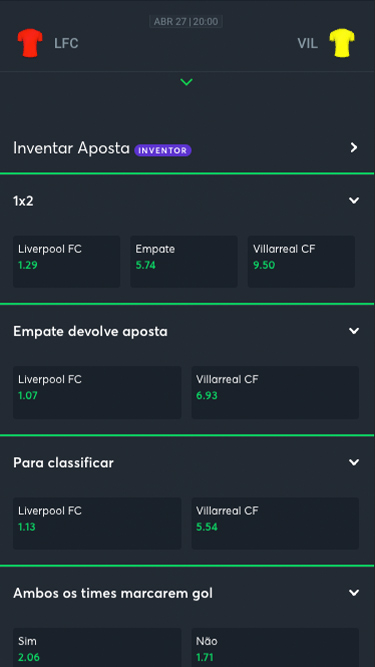
Task: Collapse the 1x2 market section
Action: pos(354,200)
